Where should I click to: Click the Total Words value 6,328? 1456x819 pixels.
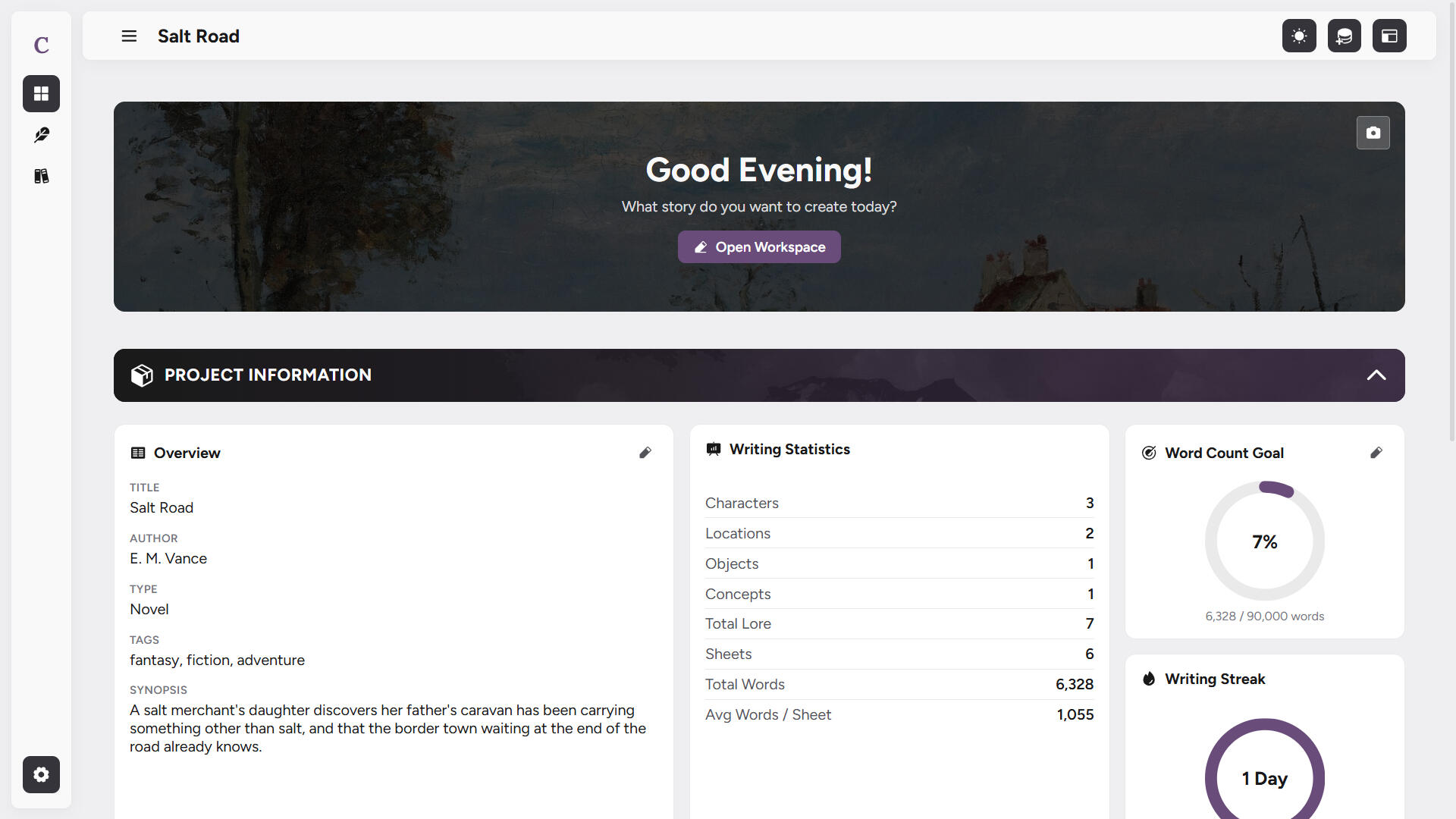point(1075,684)
